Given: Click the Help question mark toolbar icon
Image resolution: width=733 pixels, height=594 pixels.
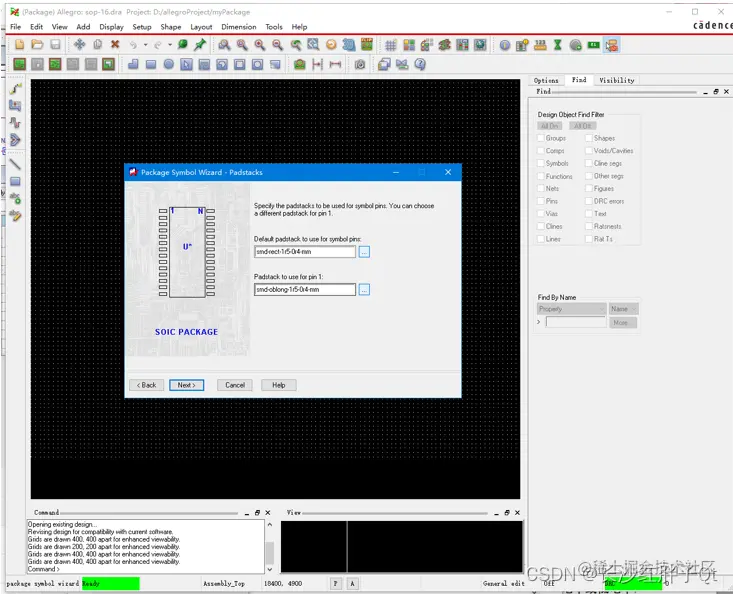Looking at the screenshot, I should coord(420,64).
